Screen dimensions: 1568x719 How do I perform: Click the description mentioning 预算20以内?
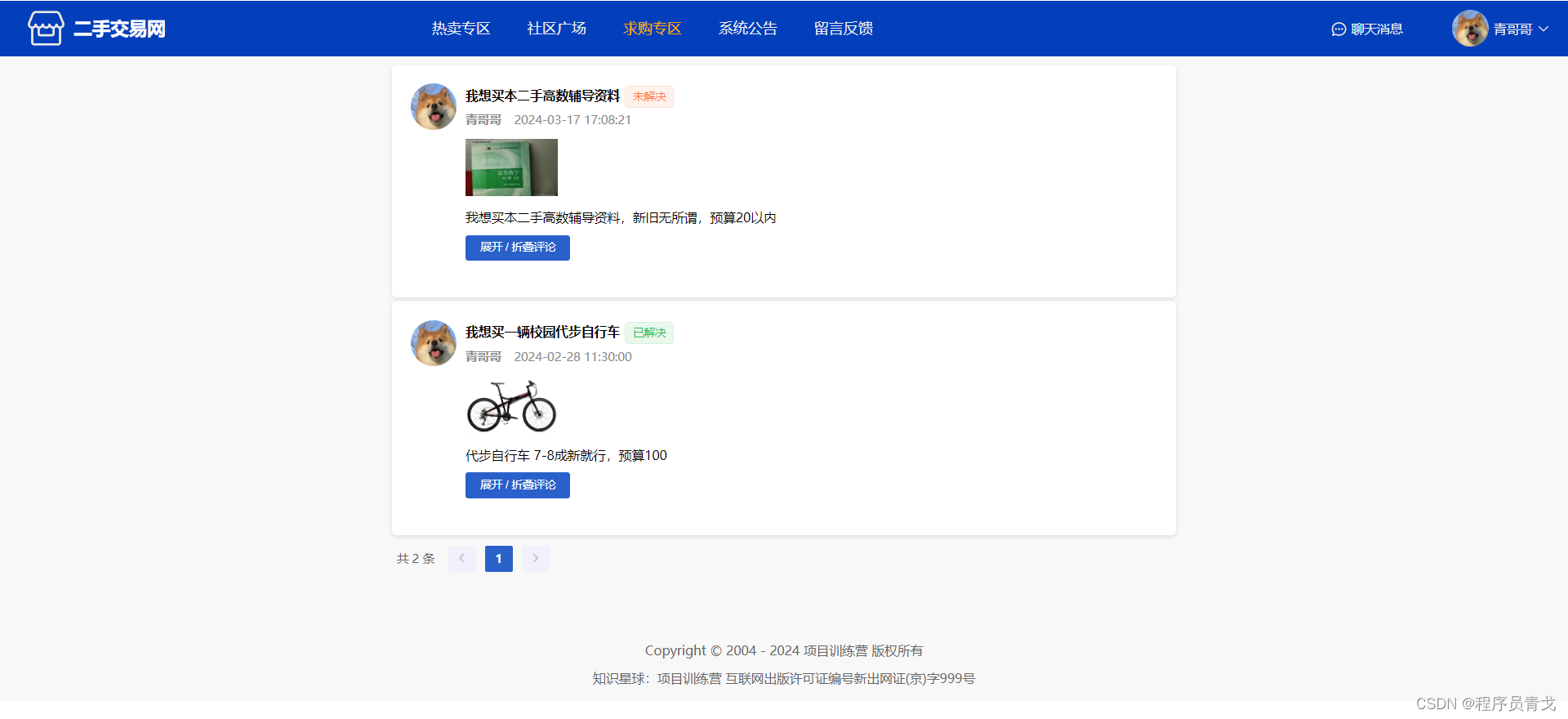[x=621, y=218]
